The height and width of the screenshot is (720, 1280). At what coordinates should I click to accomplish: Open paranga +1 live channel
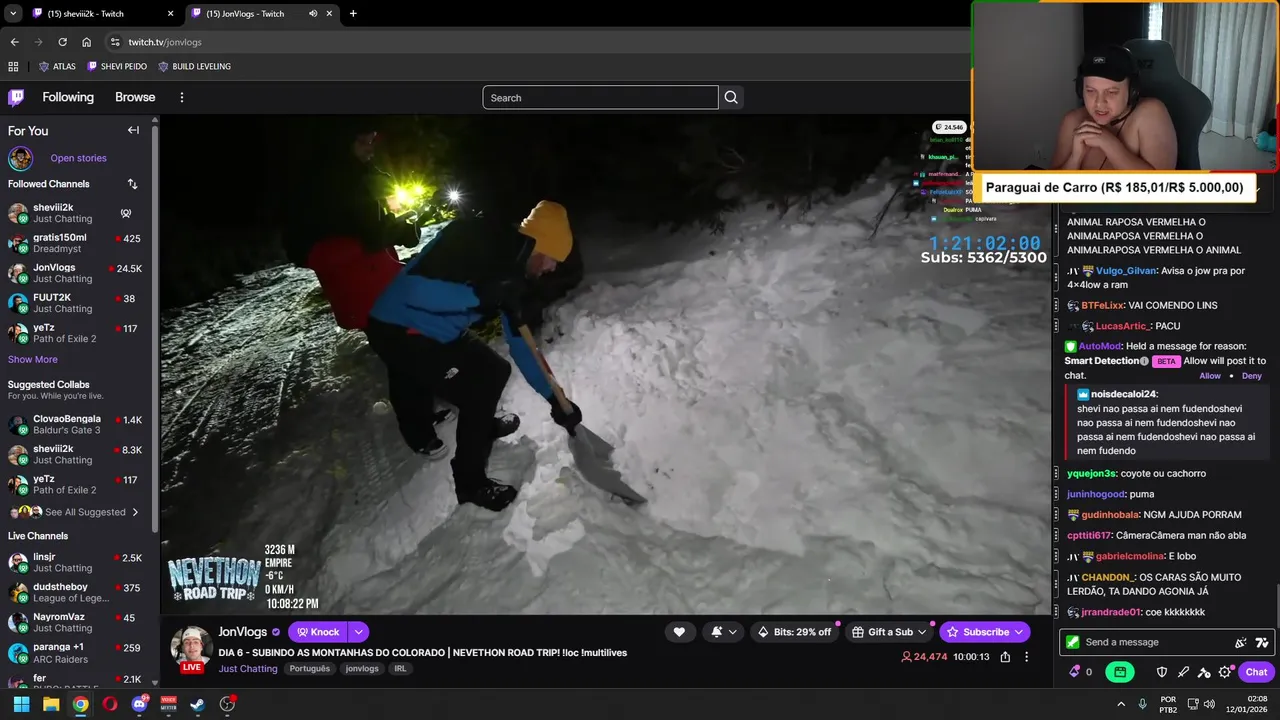[x=76, y=652]
